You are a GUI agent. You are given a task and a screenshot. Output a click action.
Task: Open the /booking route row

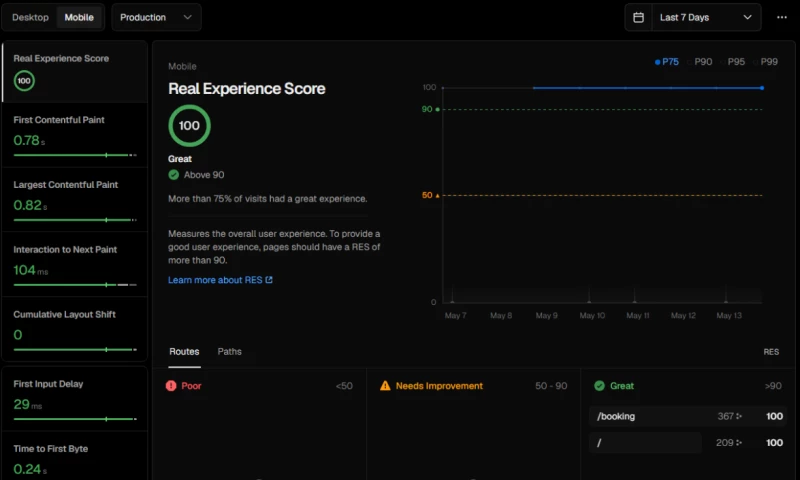(x=687, y=416)
